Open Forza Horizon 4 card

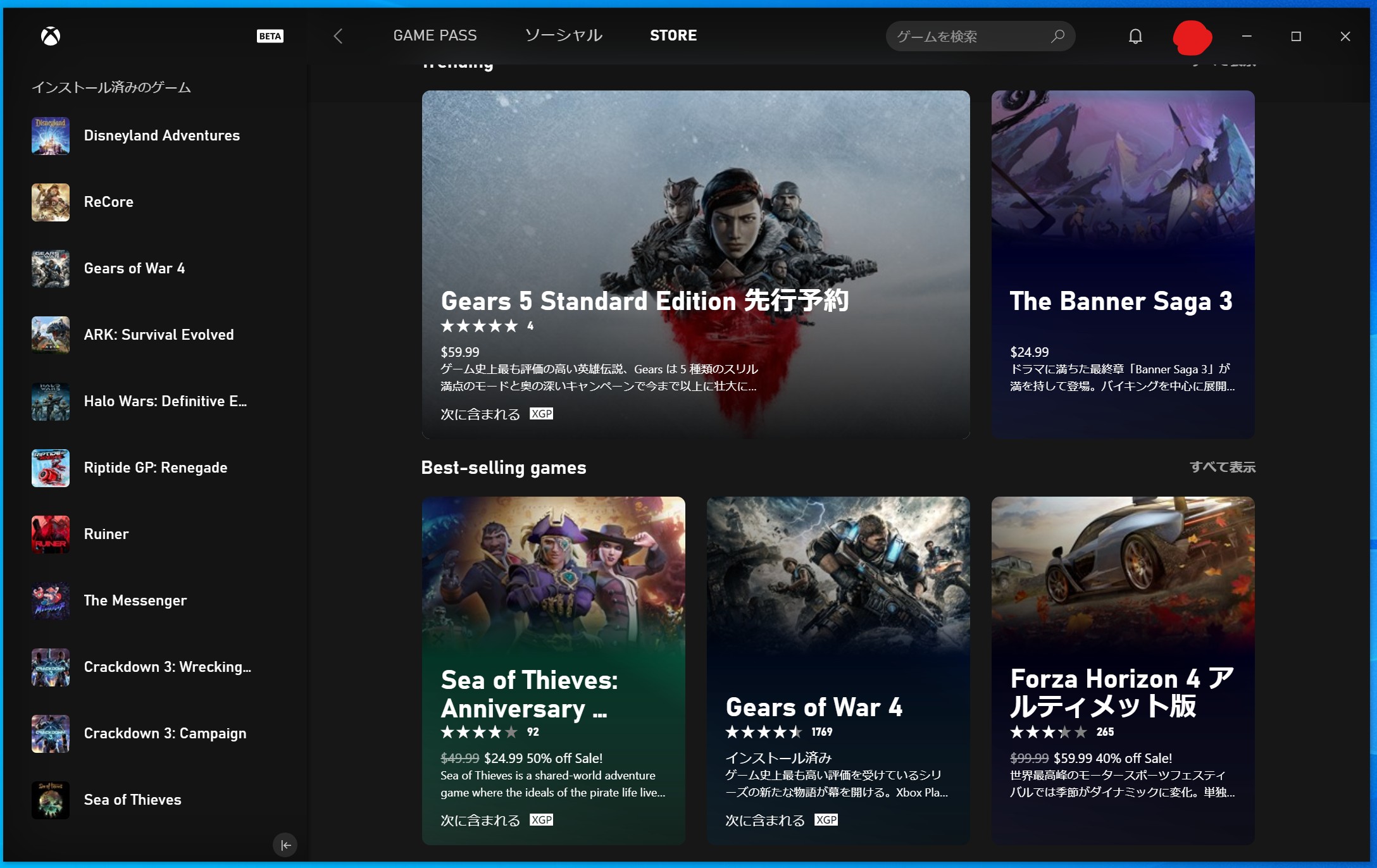1123,671
